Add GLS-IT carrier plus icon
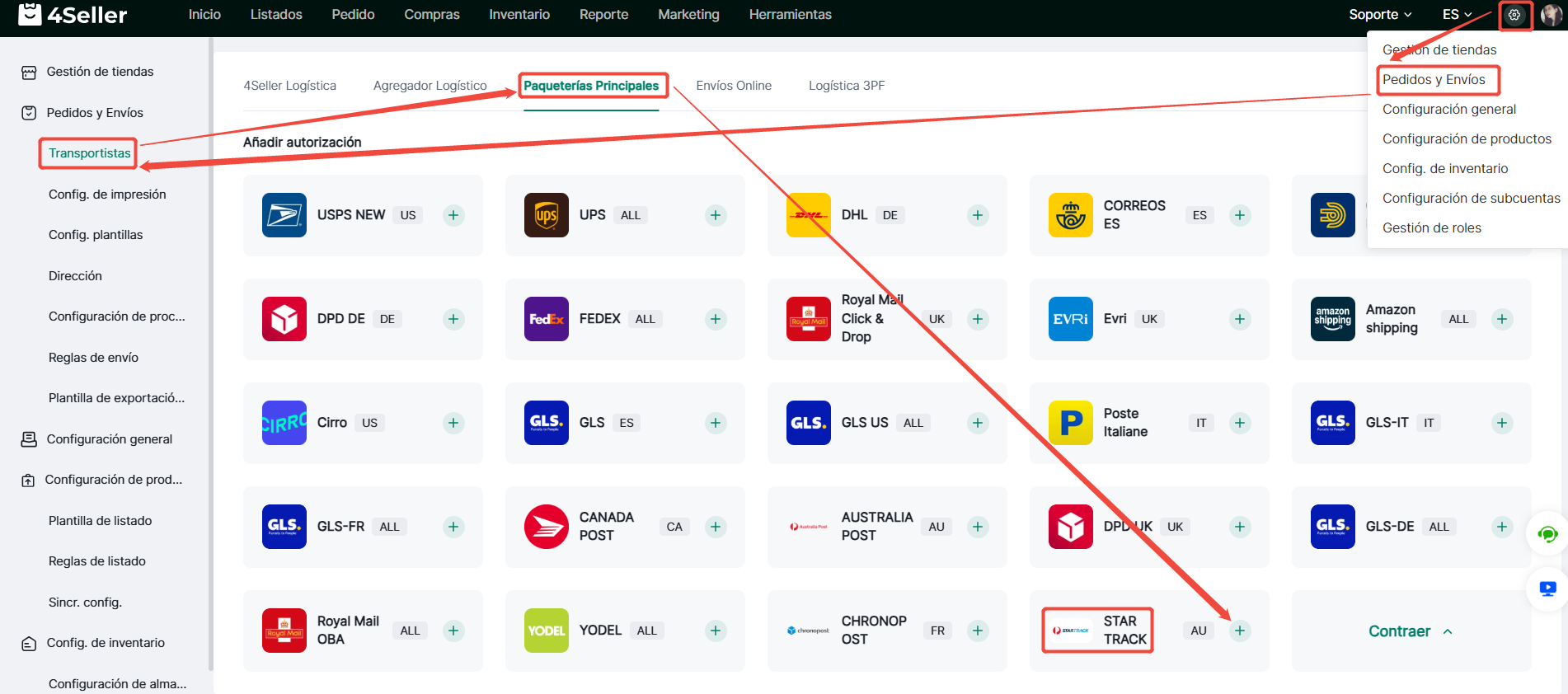The height and width of the screenshot is (694, 1568). (1502, 423)
